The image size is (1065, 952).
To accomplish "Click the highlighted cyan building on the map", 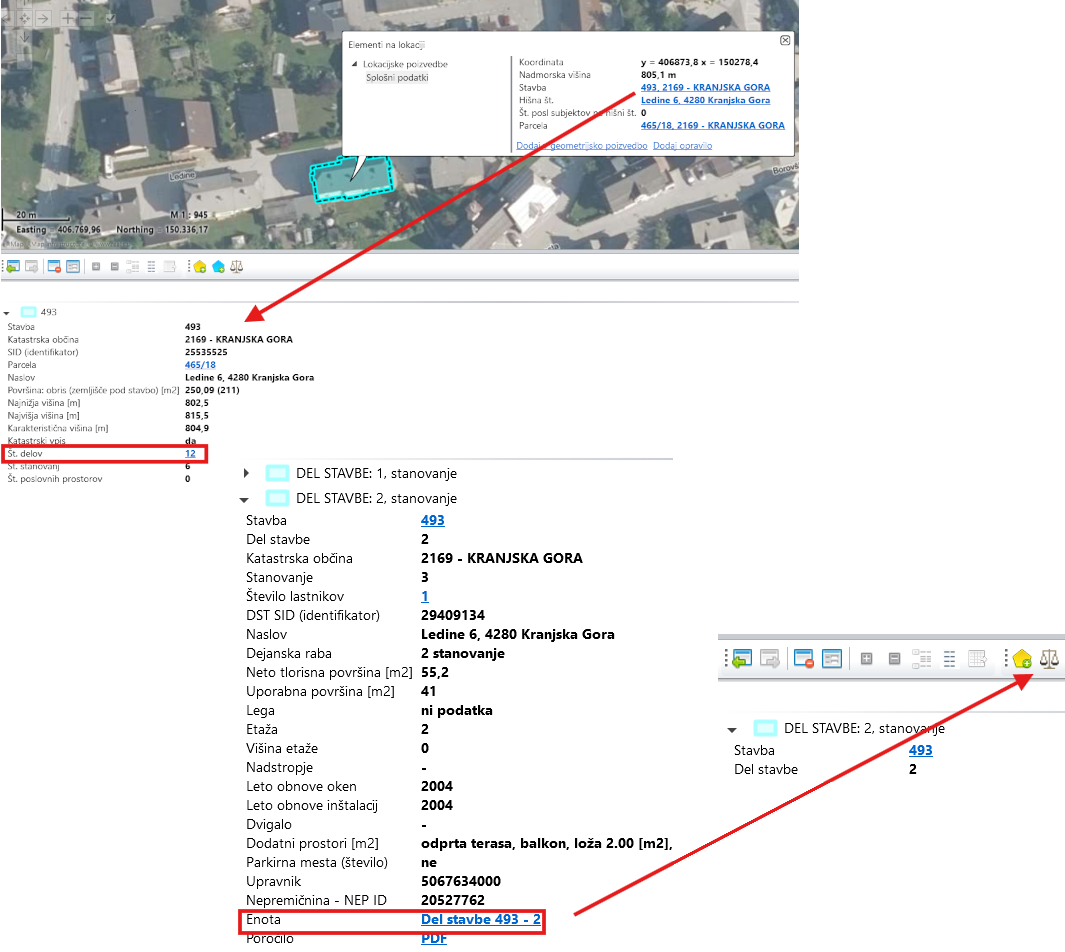I will [x=352, y=180].
